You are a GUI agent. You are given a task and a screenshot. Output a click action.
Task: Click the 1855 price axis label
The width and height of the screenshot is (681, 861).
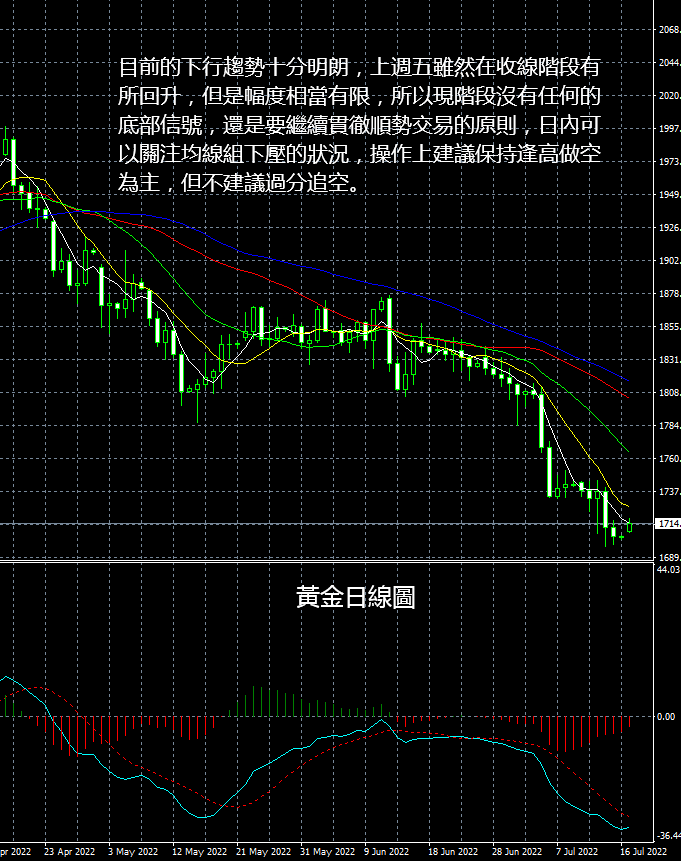tap(669, 327)
